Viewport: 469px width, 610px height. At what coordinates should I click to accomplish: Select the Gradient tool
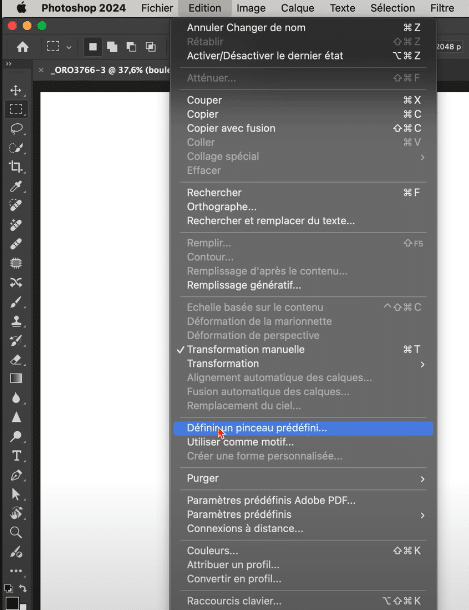pos(16,378)
